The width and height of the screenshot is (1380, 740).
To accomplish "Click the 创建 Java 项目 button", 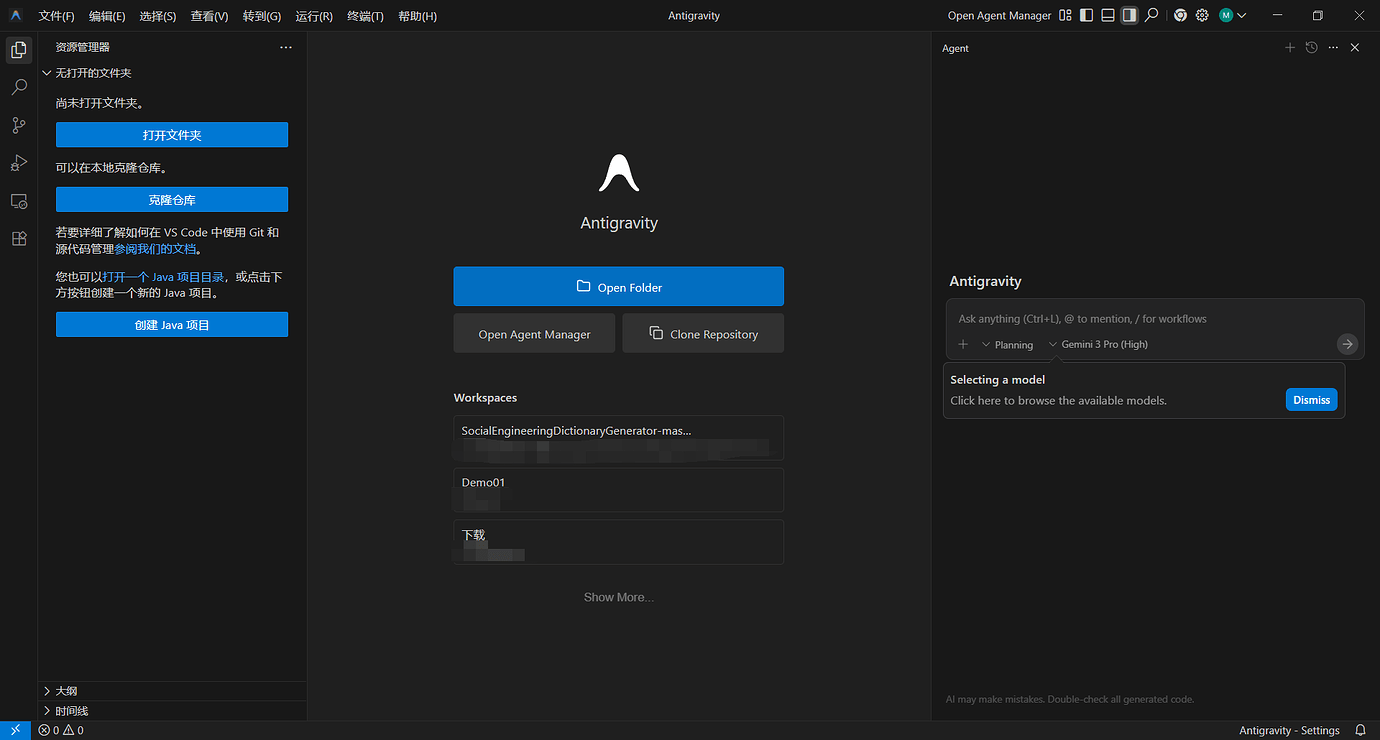I will (x=172, y=324).
